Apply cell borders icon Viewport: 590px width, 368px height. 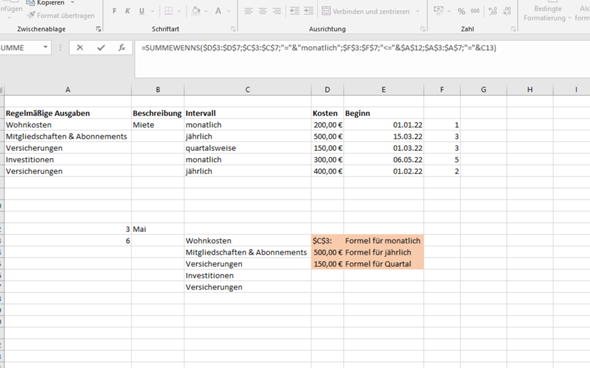[x=169, y=11]
